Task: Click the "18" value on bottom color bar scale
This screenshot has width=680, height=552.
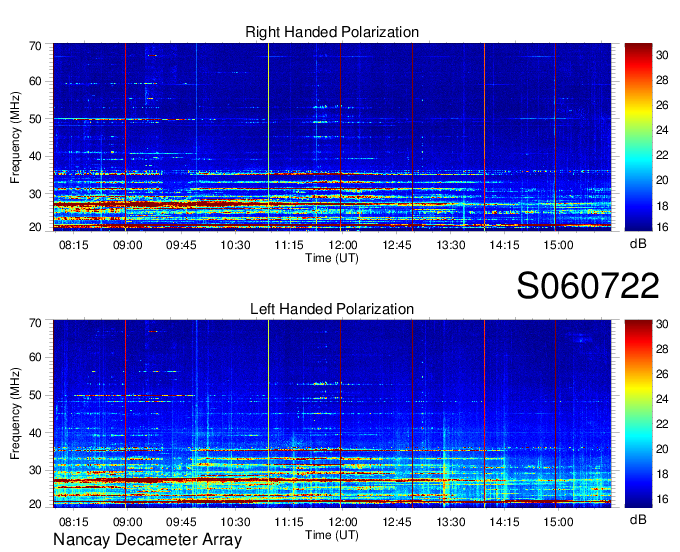Action: point(662,474)
